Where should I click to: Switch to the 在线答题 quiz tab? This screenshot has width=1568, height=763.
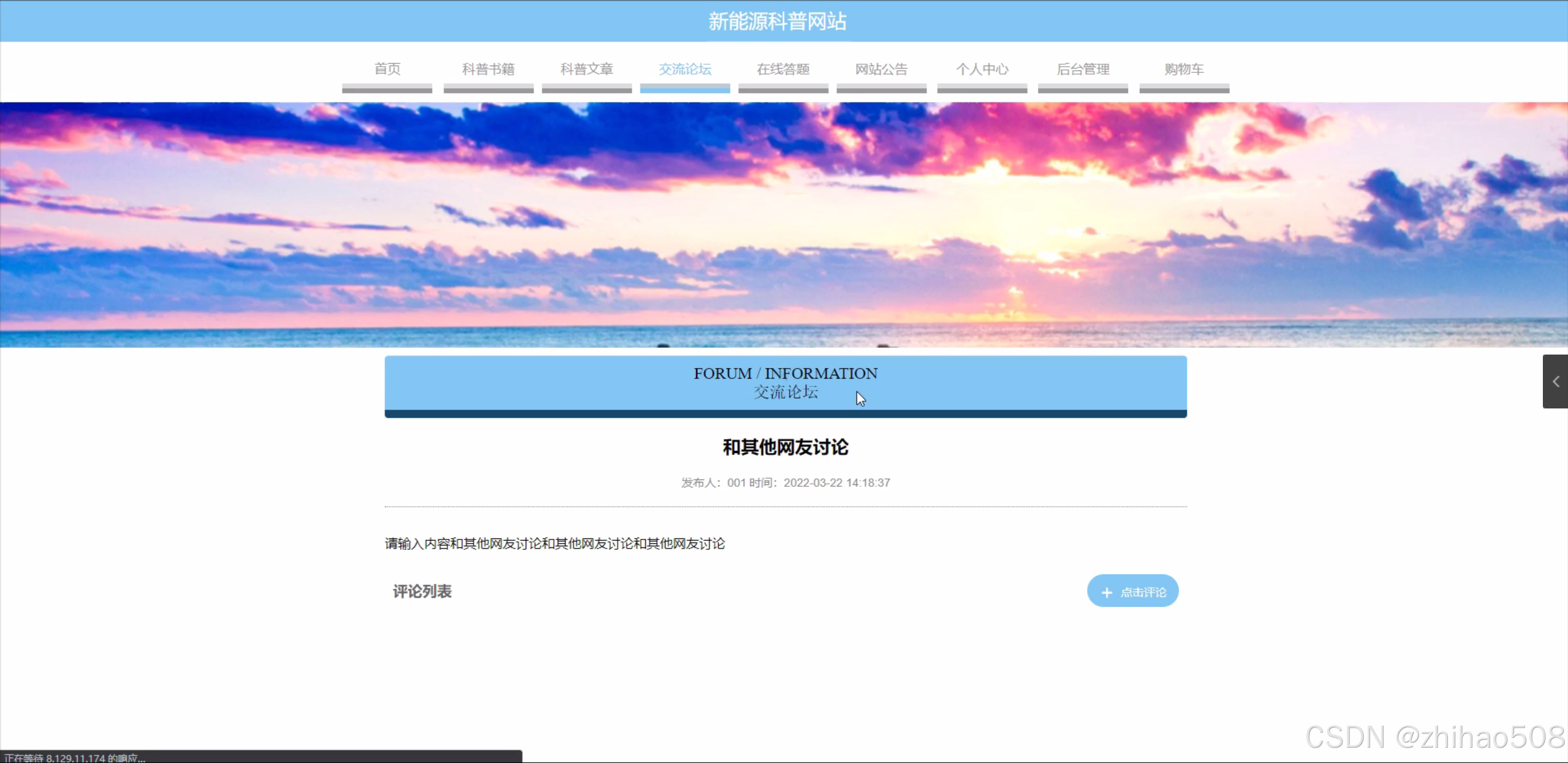tap(783, 69)
